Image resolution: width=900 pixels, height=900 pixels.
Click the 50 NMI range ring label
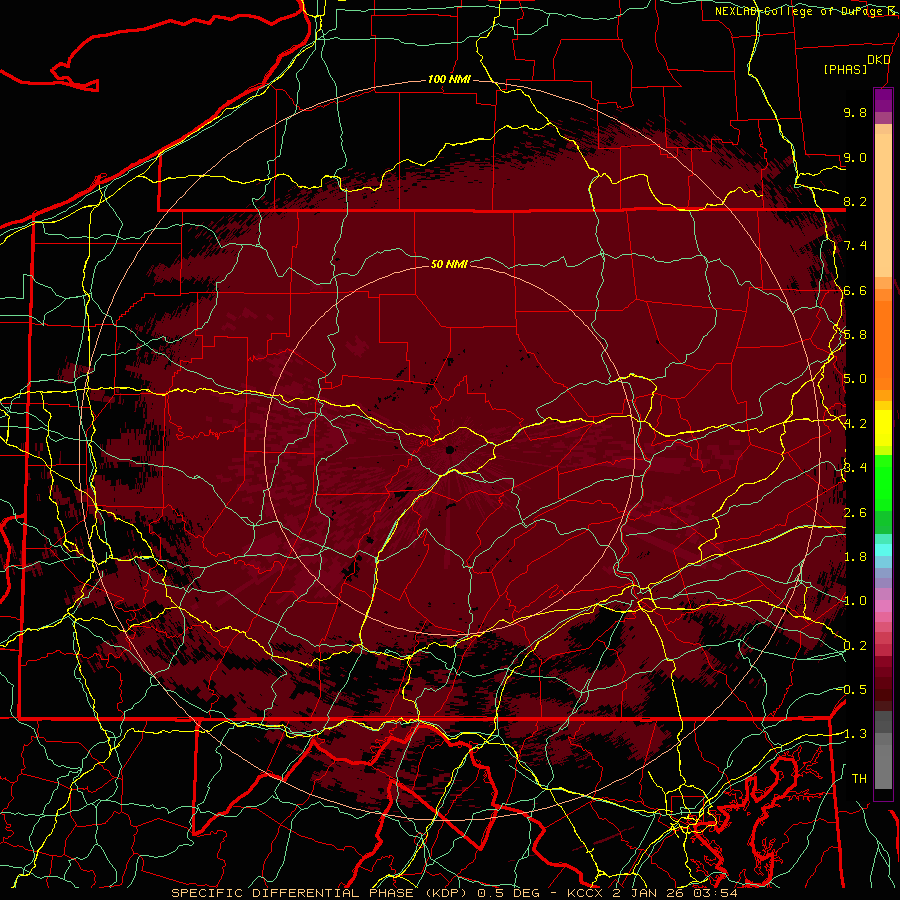pyautogui.click(x=449, y=264)
